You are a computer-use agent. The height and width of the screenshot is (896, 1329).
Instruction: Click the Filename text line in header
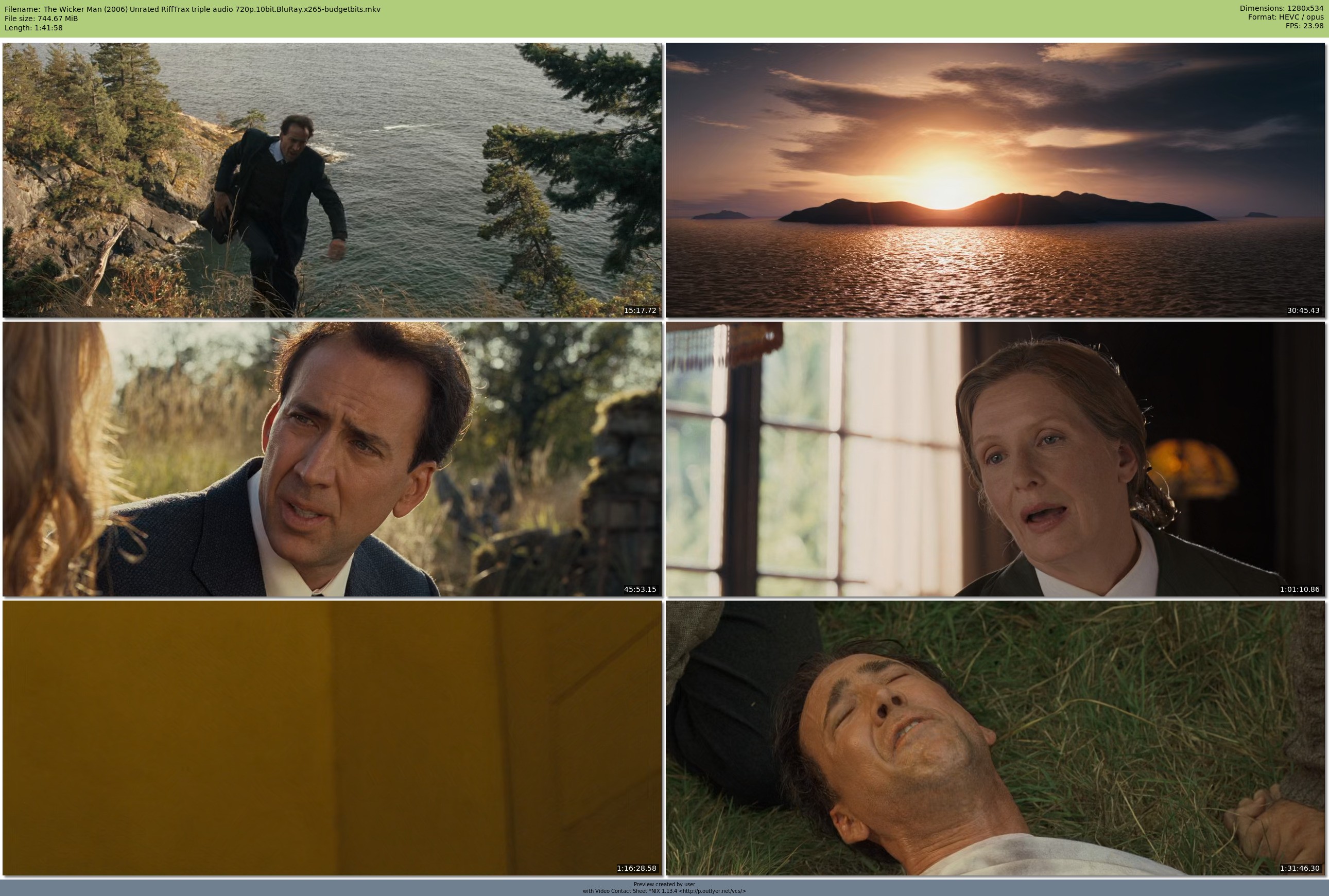(x=193, y=9)
